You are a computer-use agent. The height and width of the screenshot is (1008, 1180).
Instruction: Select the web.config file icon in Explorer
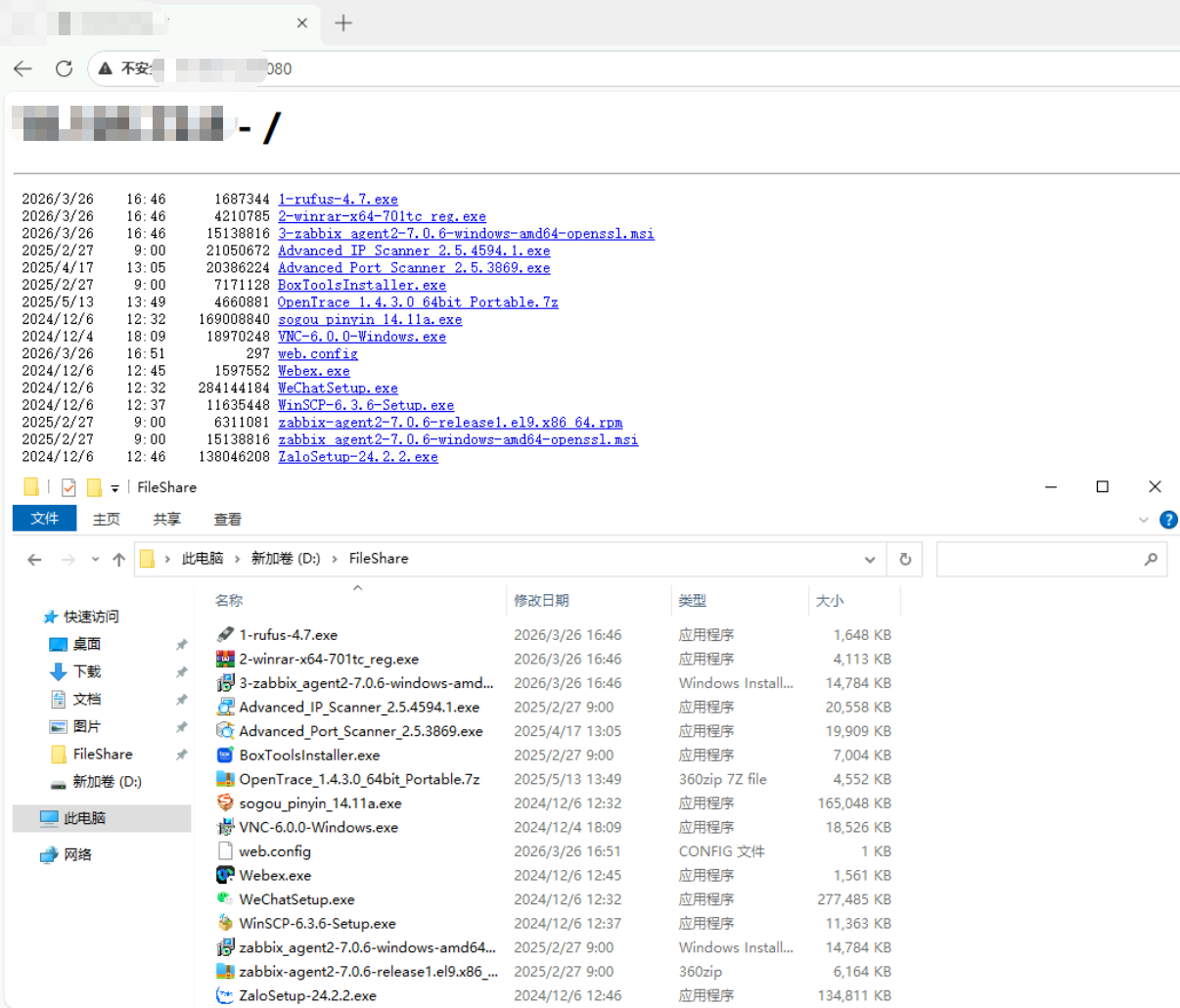(x=225, y=851)
